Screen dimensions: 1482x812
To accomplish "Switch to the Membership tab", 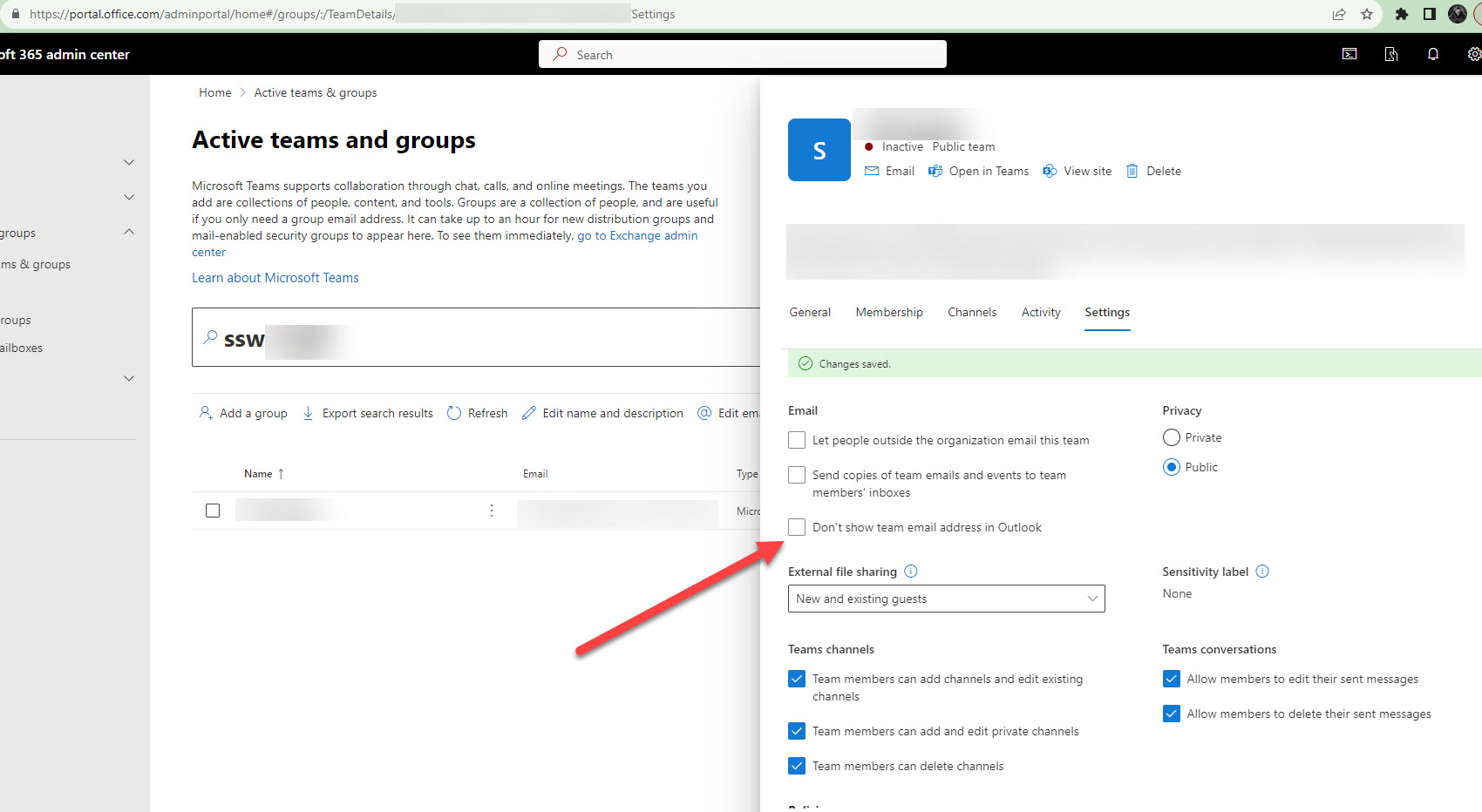I will point(888,312).
